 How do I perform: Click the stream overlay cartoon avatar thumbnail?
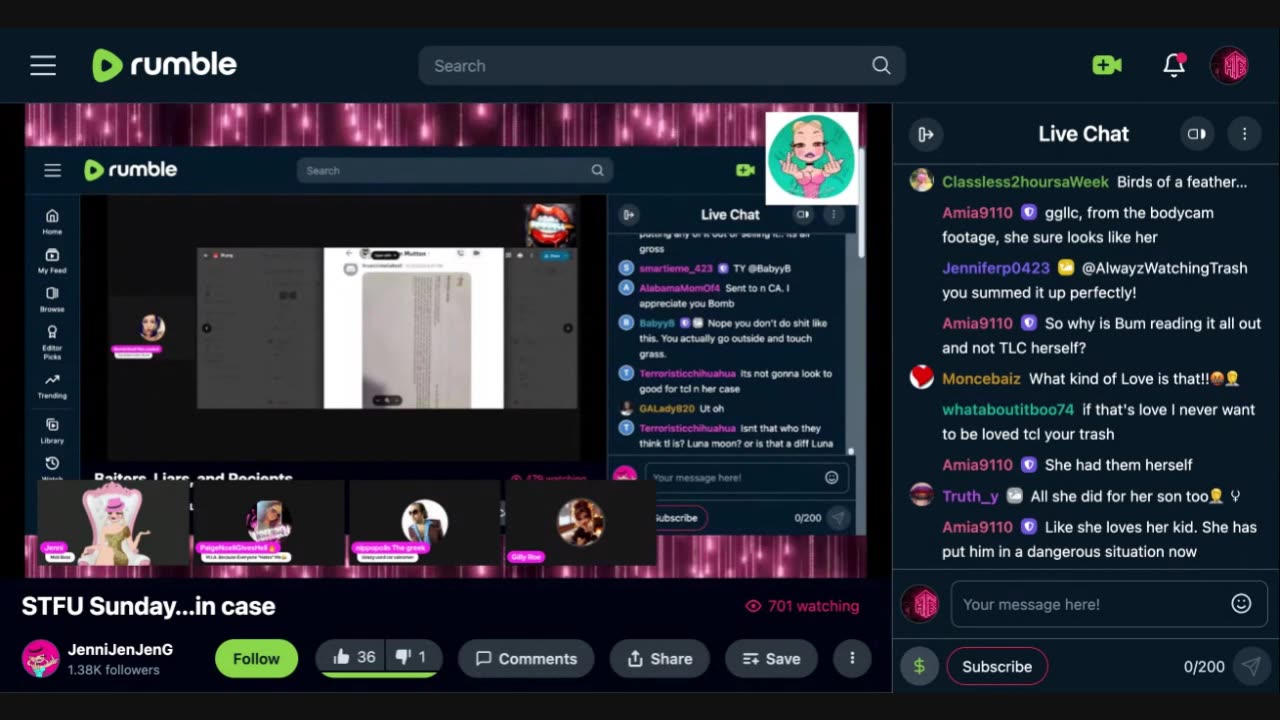(x=811, y=158)
